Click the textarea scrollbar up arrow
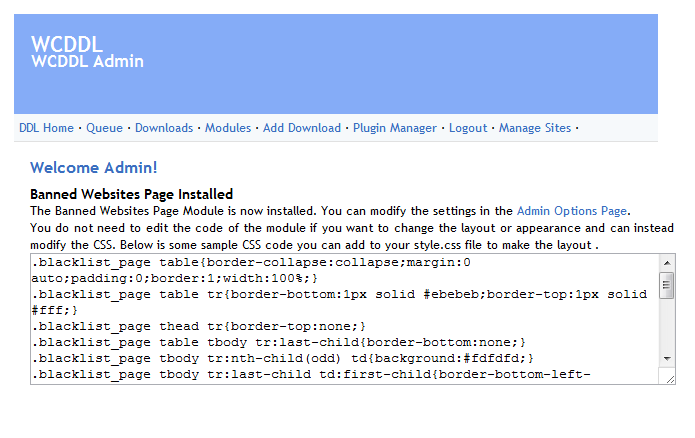Image resolution: width=695 pixels, height=438 pixels. [x=667, y=263]
